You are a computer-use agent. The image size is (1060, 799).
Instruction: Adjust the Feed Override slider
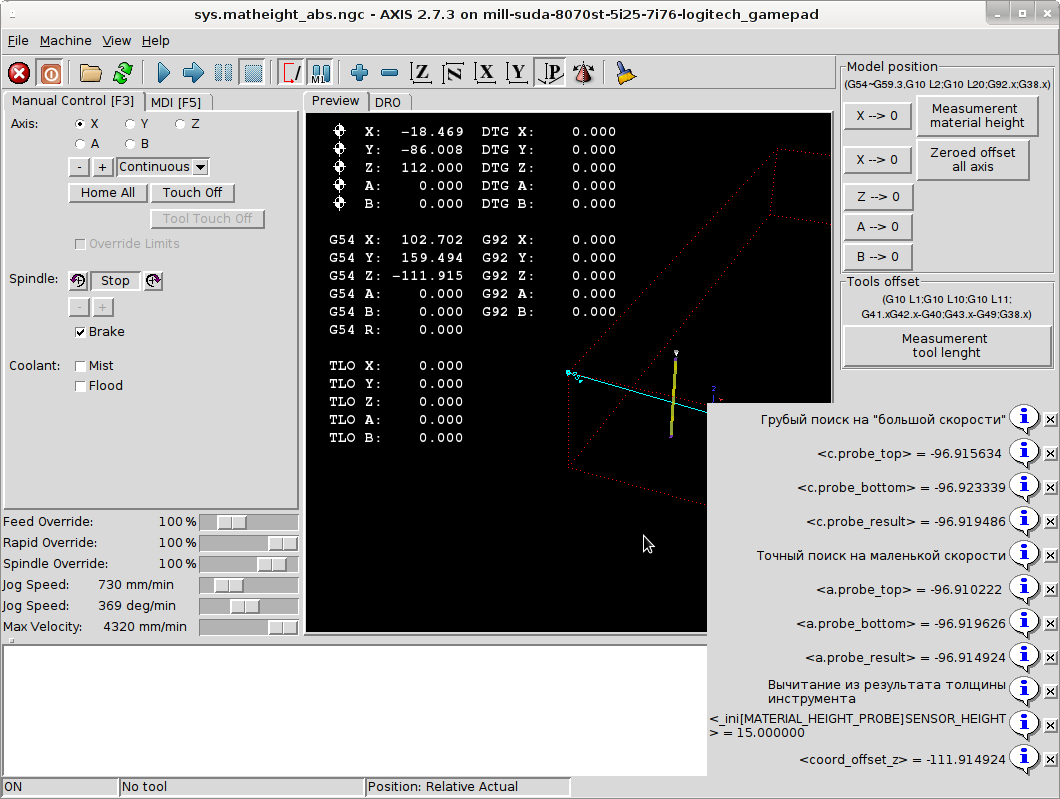pos(232,522)
